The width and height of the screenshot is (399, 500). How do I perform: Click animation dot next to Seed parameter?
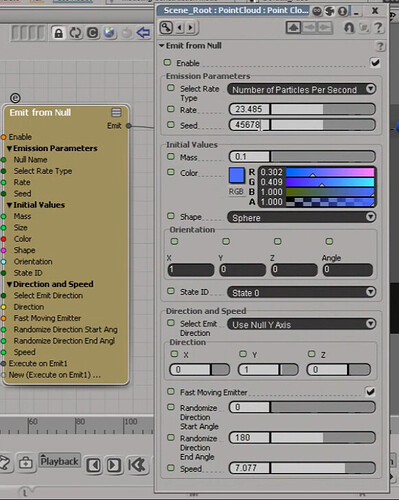point(171,125)
